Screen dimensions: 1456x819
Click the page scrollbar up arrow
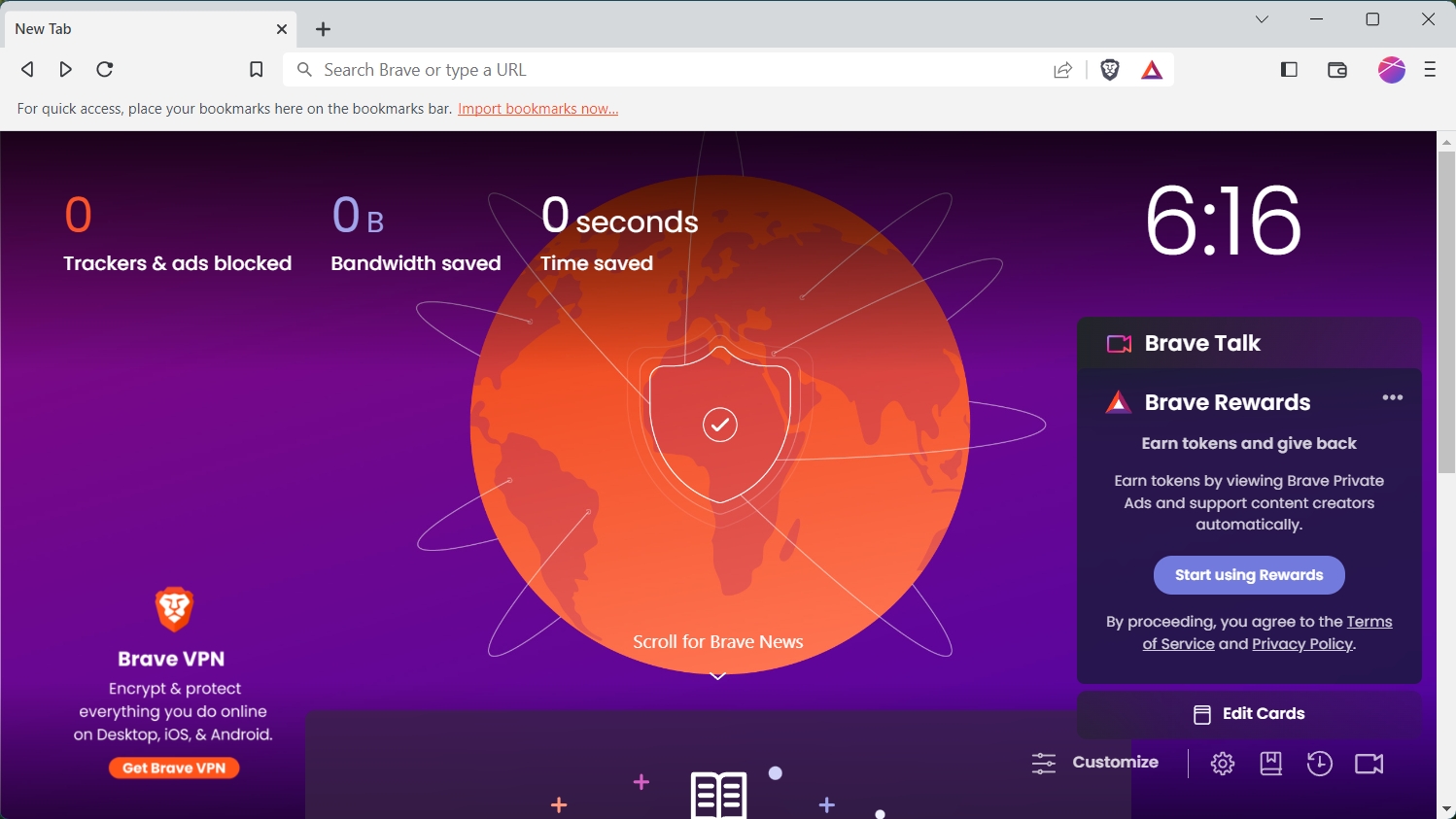pyautogui.click(x=1446, y=141)
